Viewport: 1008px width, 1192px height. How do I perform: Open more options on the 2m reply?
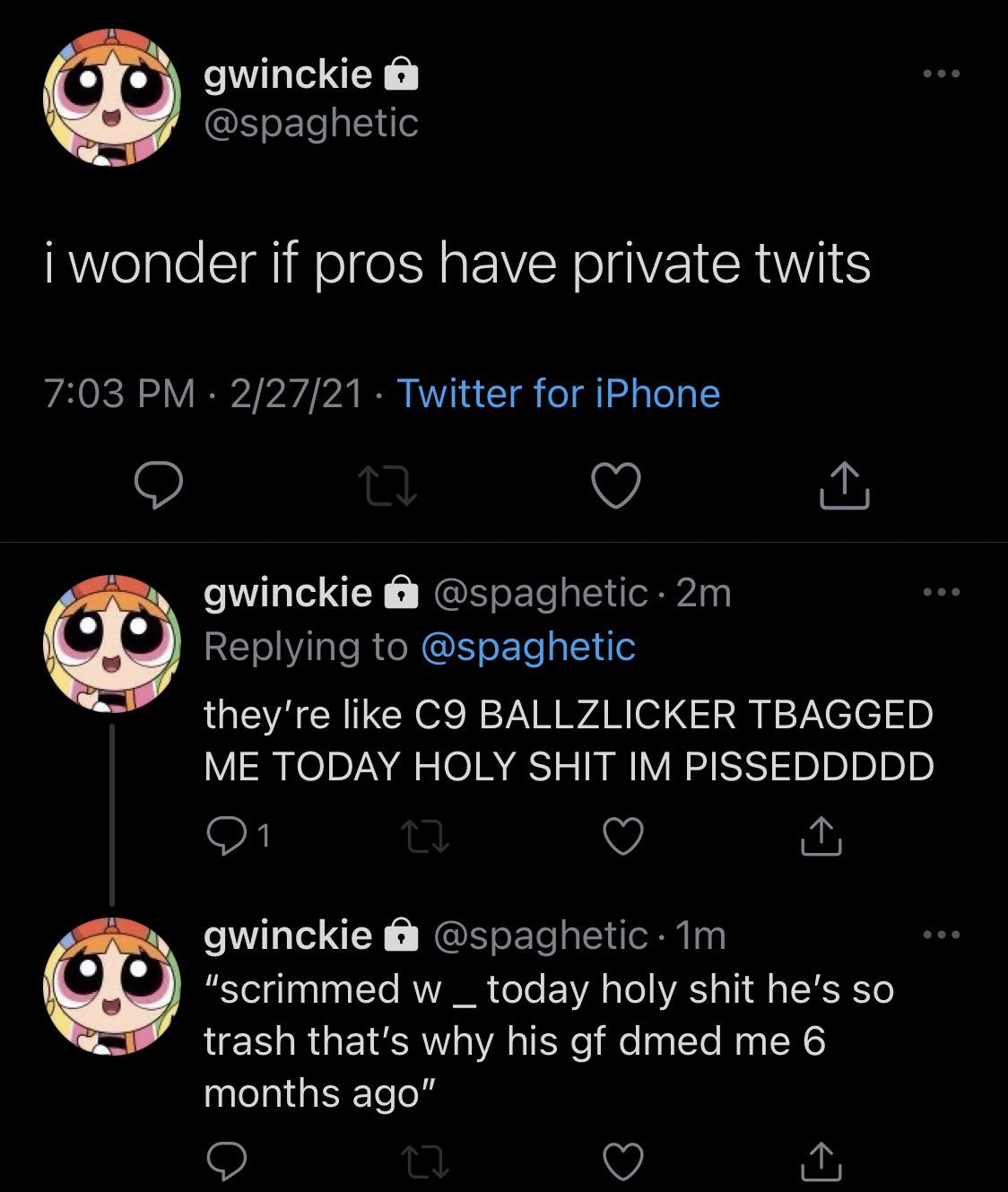tap(942, 593)
